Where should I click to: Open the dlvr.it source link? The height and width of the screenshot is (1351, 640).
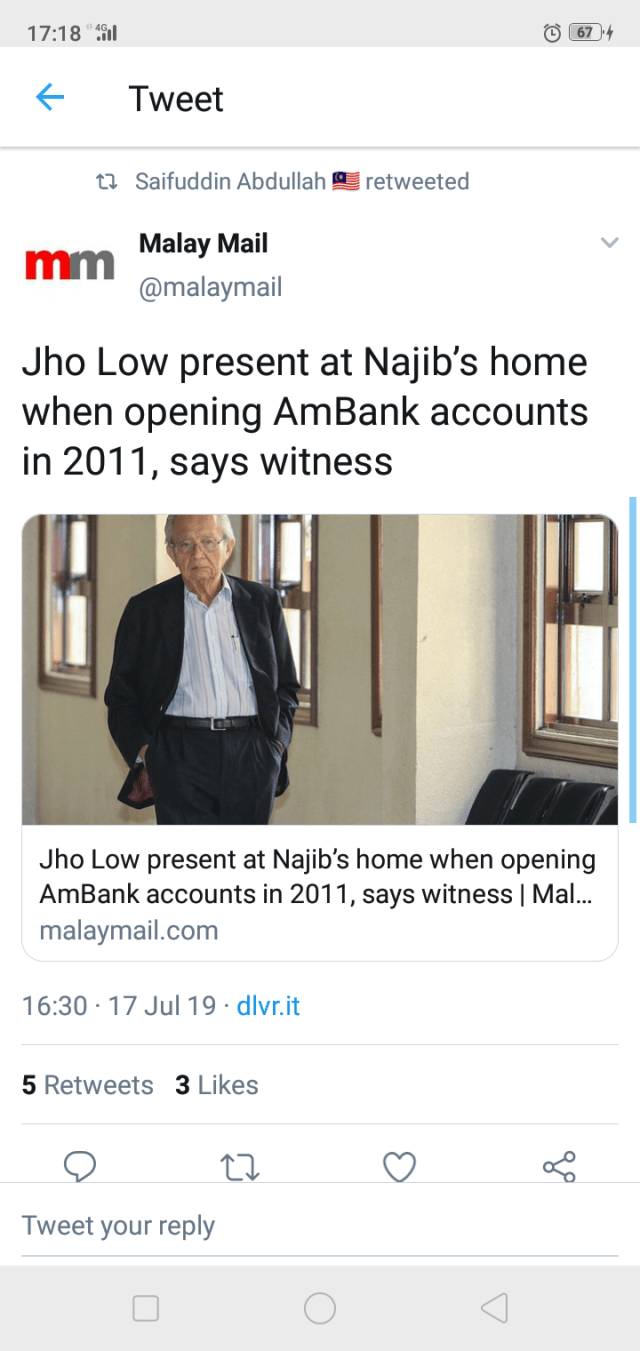[x=268, y=1005]
